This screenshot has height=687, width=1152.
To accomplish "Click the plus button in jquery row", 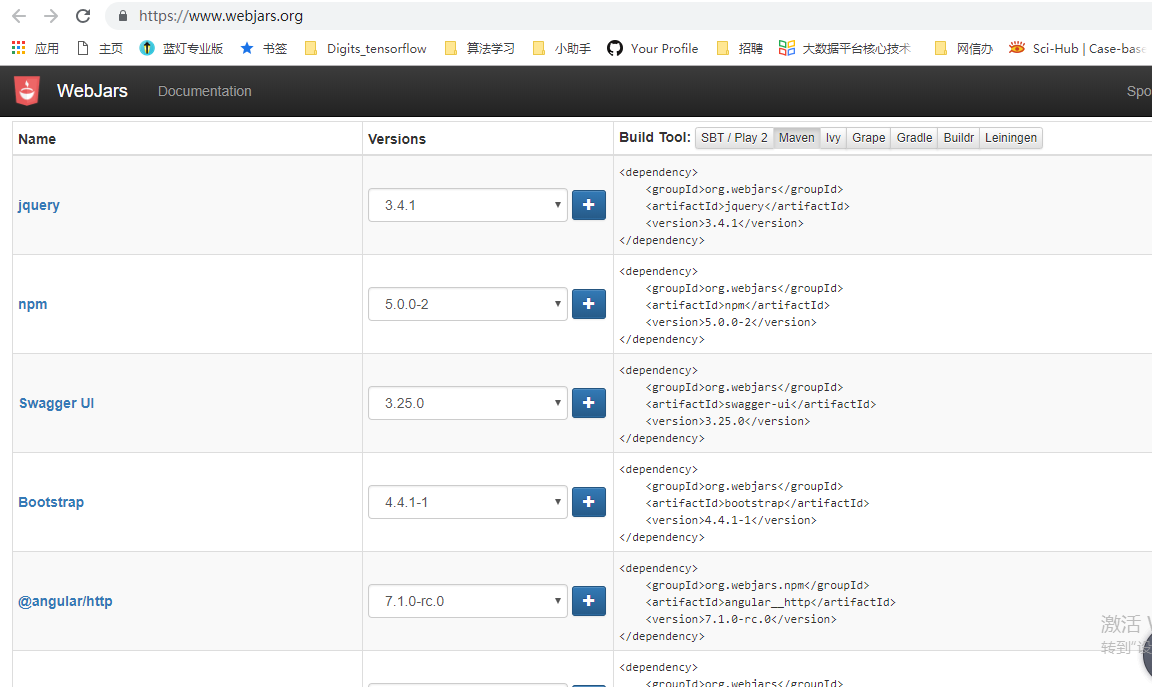I will click(588, 205).
